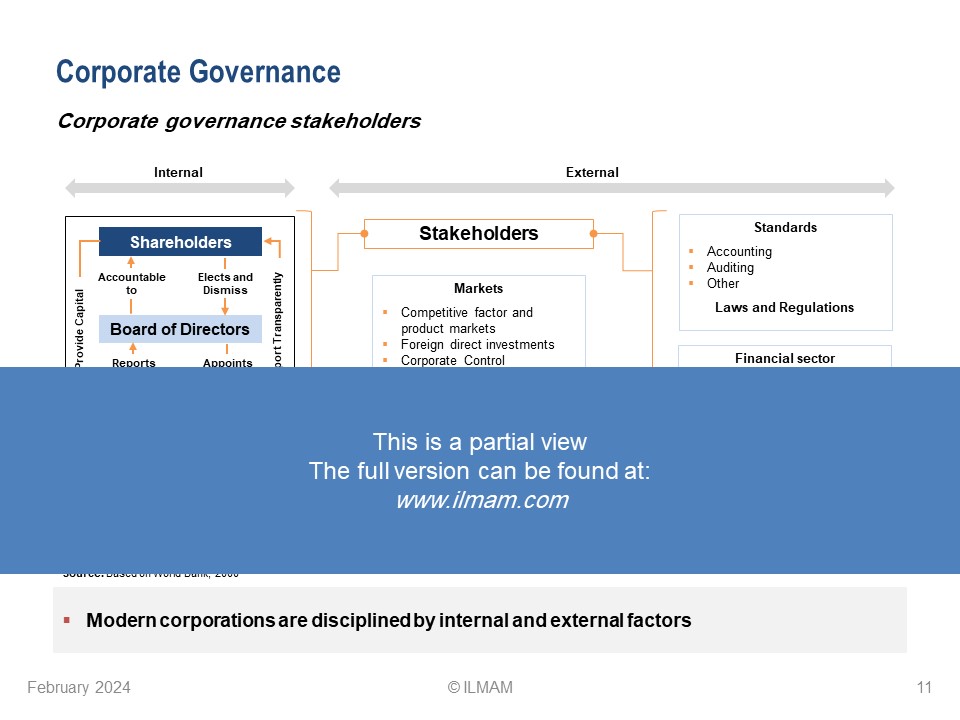The width and height of the screenshot is (960, 720).
Task: Click the February 2024 footer date
Action: (x=78, y=687)
